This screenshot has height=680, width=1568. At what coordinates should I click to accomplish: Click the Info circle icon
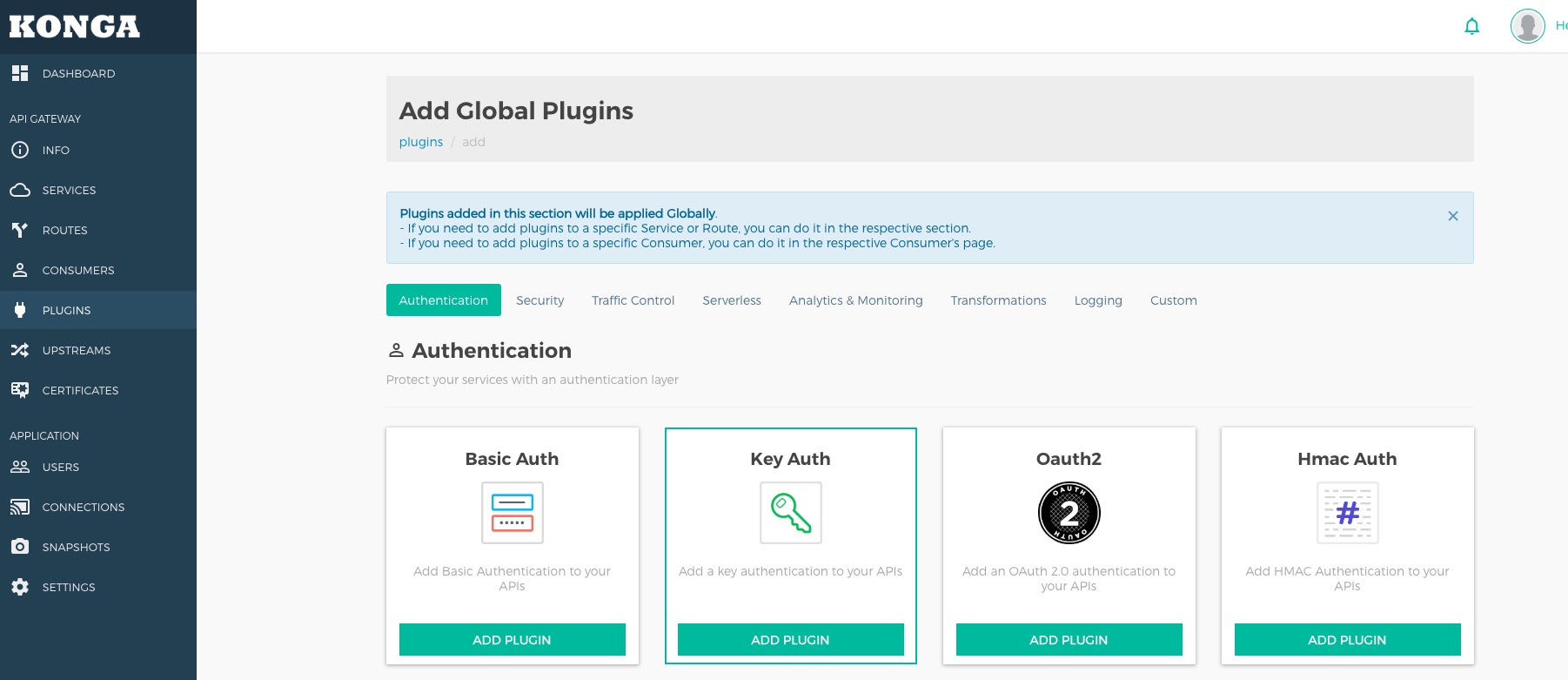point(20,150)
